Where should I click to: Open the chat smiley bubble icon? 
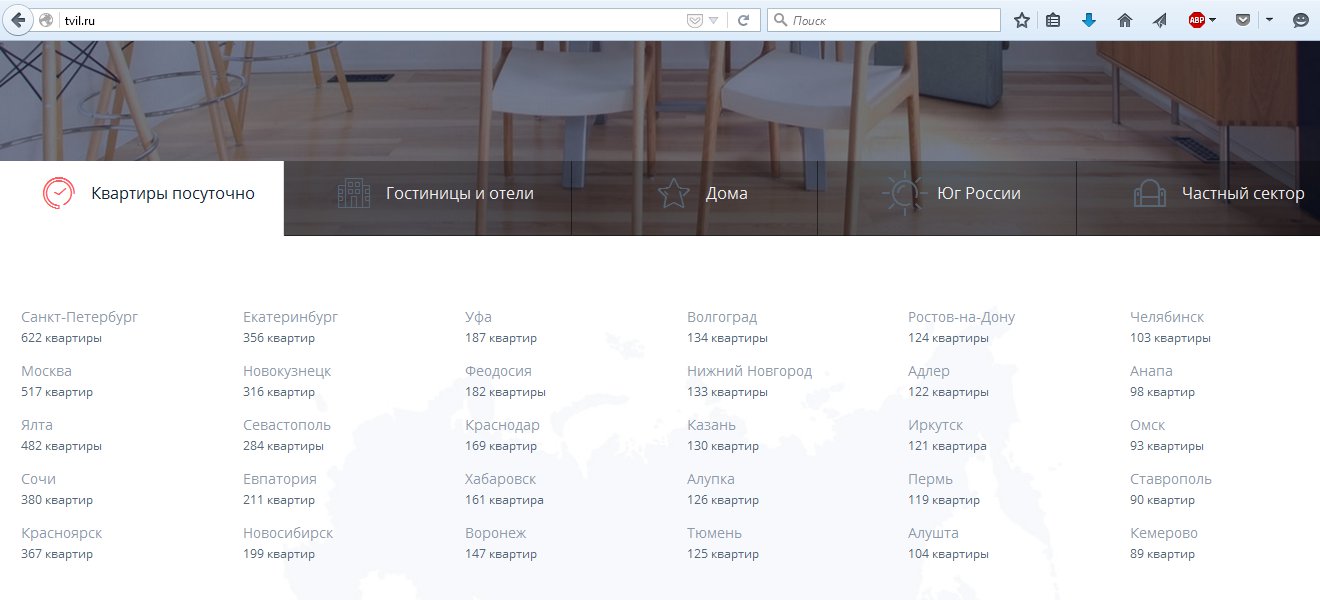pos(1301,20)
